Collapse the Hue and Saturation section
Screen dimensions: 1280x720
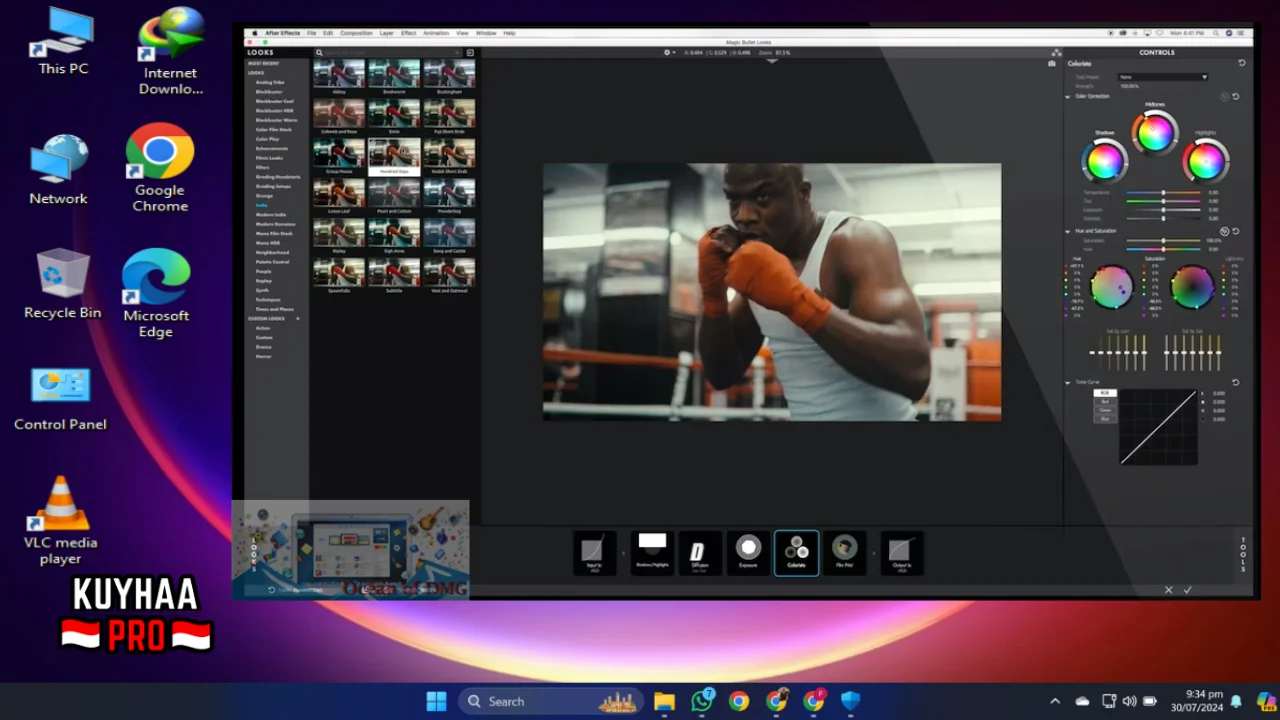[1068, 231]
